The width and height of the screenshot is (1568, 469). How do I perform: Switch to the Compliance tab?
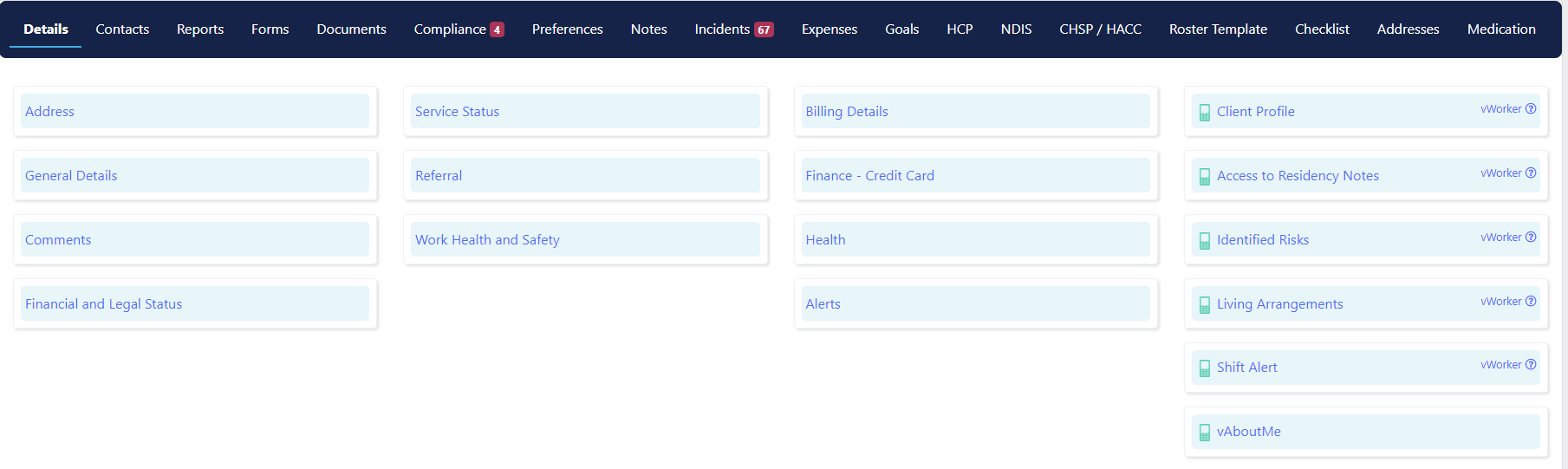[x=450, y=29]
